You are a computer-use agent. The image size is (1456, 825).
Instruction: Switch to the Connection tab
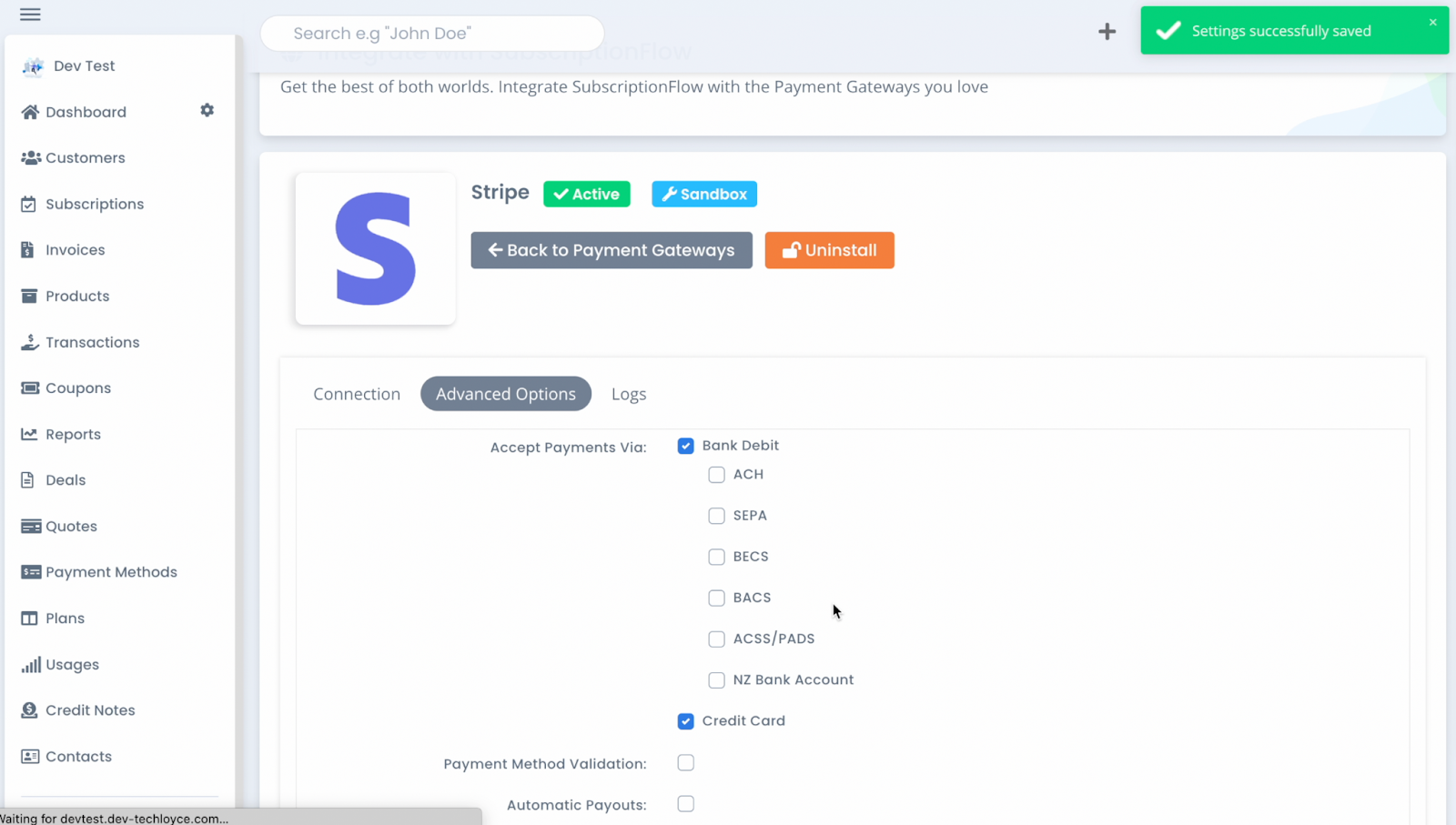coord(357,394)
